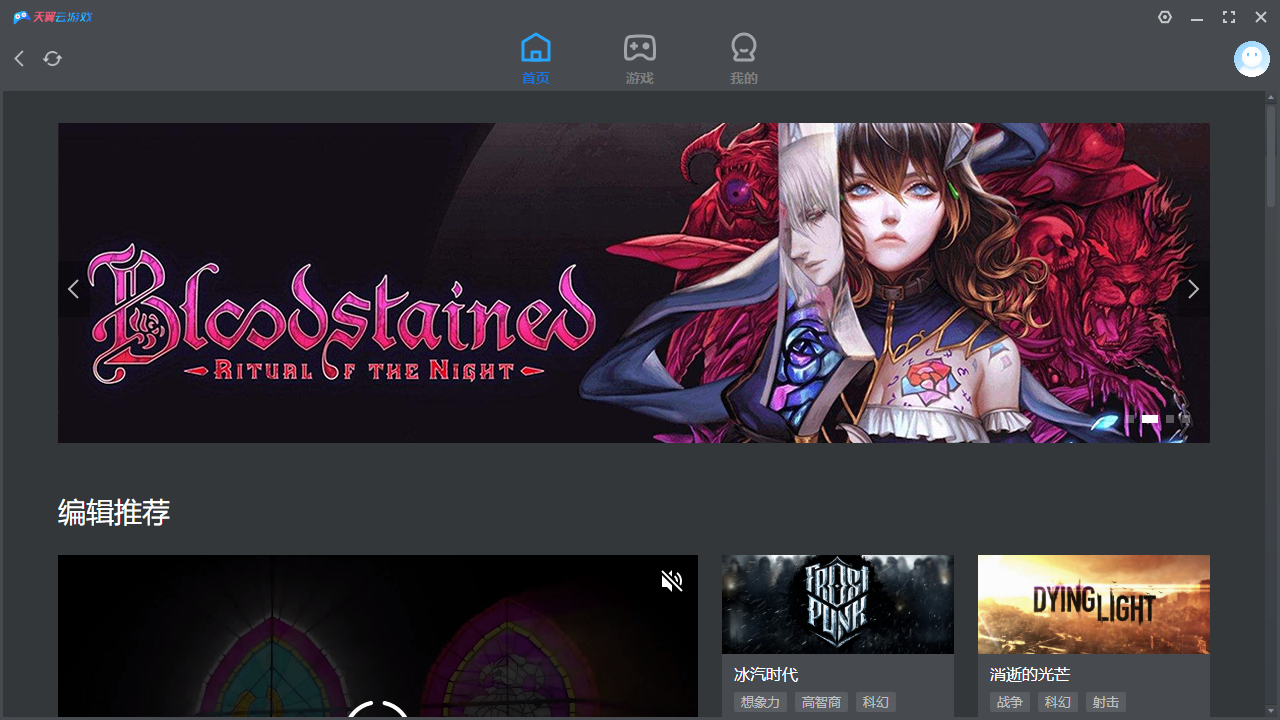This screenshot has height=720, width=1280.
Task: Click the loading video preview area
Action: [378, 636]
